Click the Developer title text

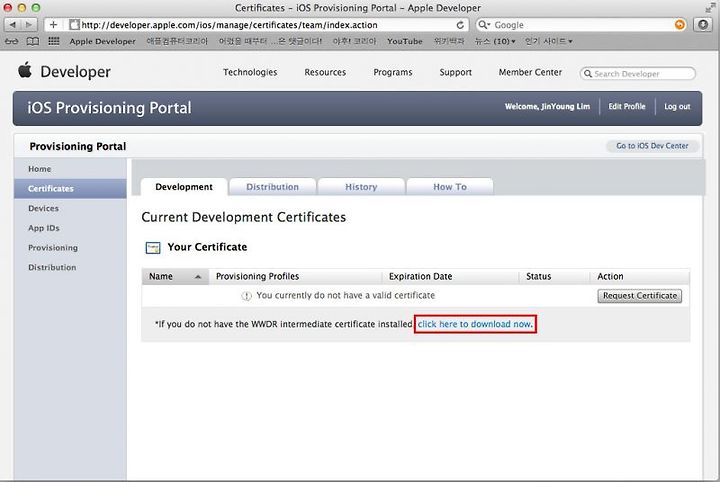(75, 72)
